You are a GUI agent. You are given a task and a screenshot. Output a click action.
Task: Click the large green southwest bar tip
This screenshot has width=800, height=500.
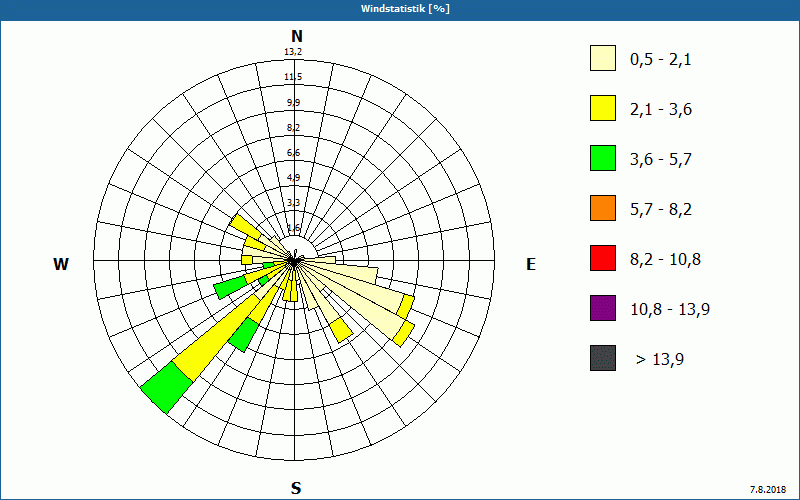pyautogui.click(x=167, y=390)
